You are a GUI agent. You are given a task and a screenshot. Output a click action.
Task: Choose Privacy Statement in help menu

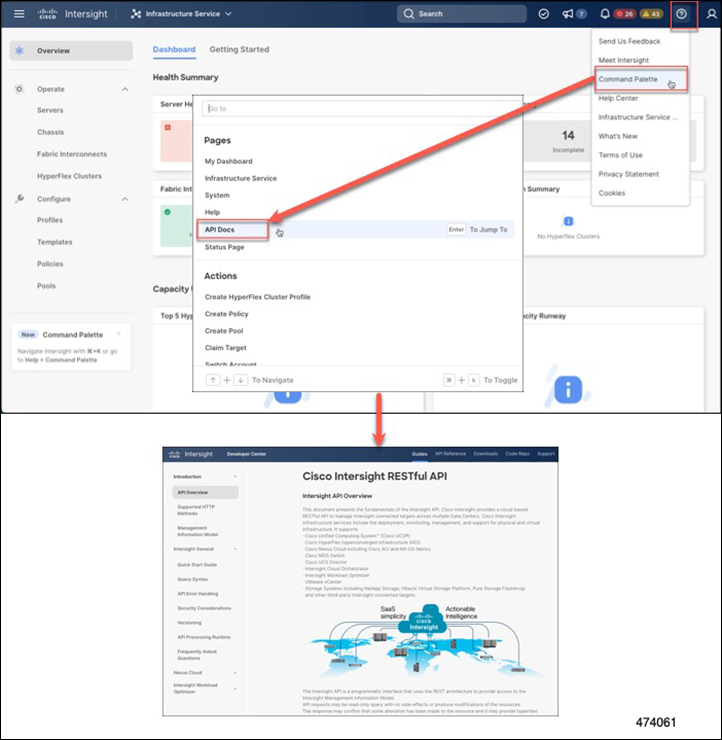click(x=629, y=174)
